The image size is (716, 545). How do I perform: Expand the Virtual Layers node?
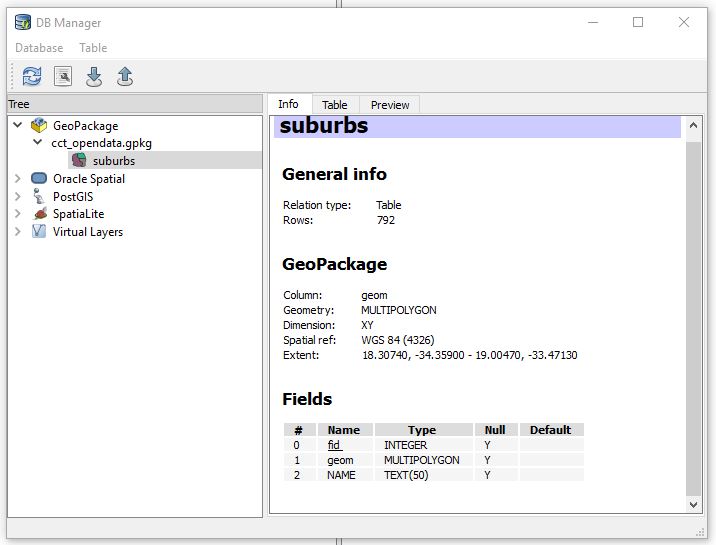pos(18,231)
